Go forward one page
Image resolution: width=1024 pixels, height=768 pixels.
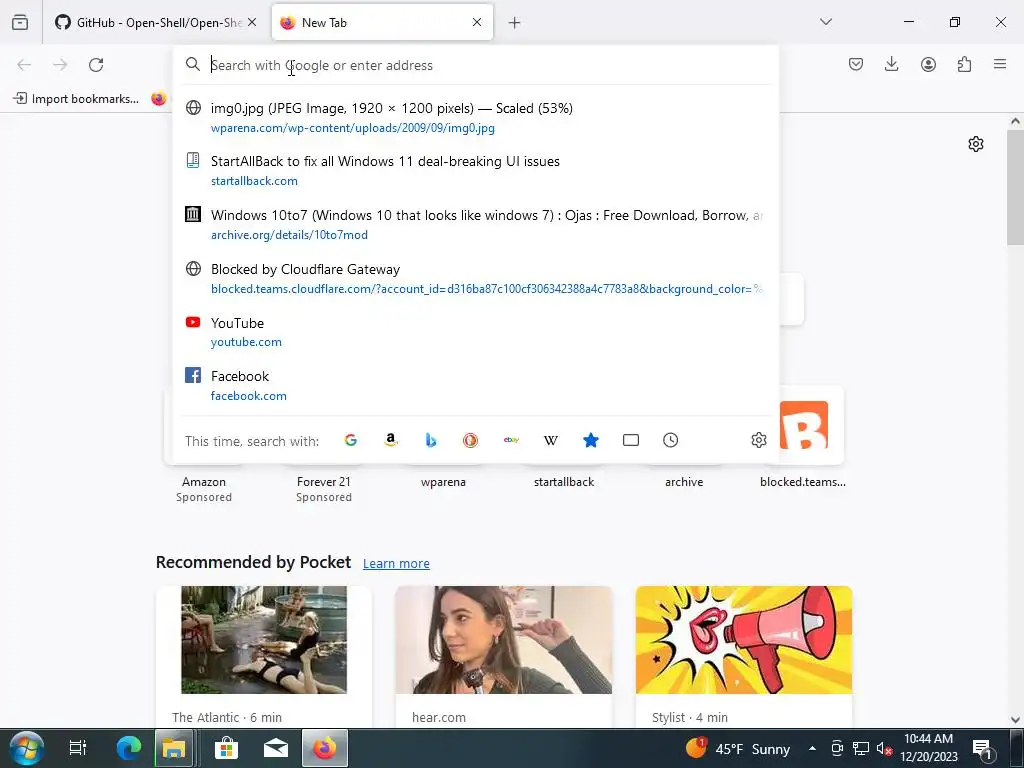click(60, 65)
